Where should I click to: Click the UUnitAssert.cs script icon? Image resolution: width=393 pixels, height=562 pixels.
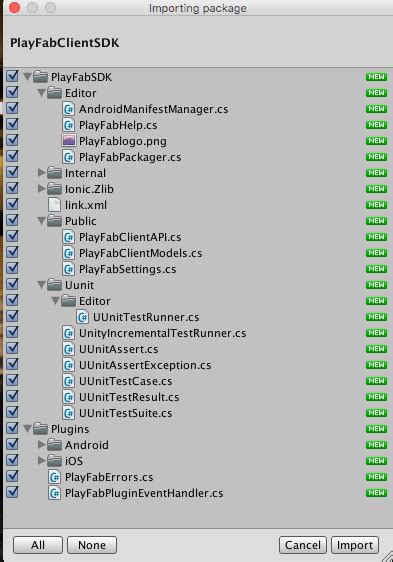[x=68, y=349]
